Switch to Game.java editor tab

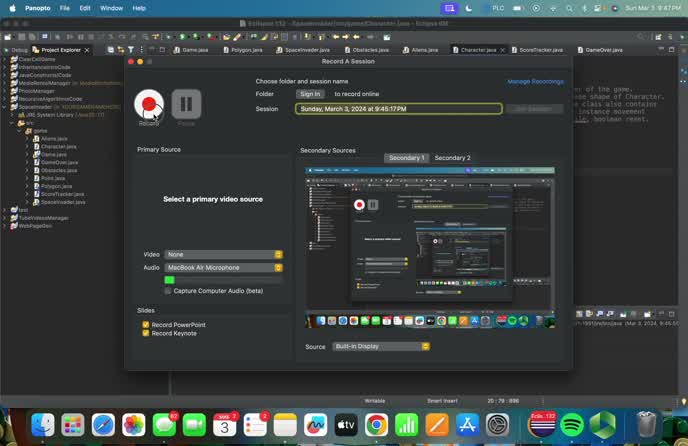click(191, 50)
